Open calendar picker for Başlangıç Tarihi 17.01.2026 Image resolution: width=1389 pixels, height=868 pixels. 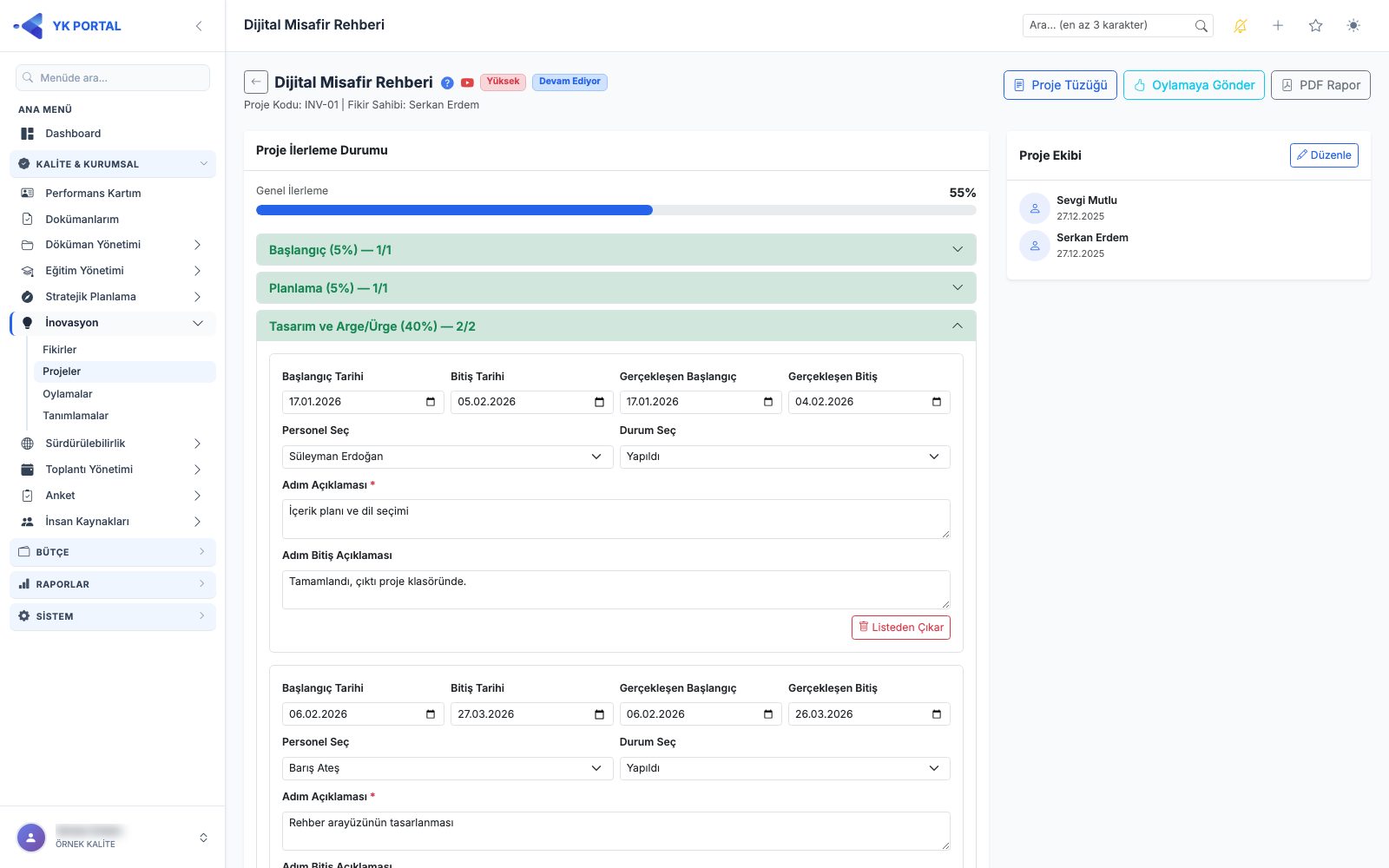pyautogui.click(x=431, y=402)
